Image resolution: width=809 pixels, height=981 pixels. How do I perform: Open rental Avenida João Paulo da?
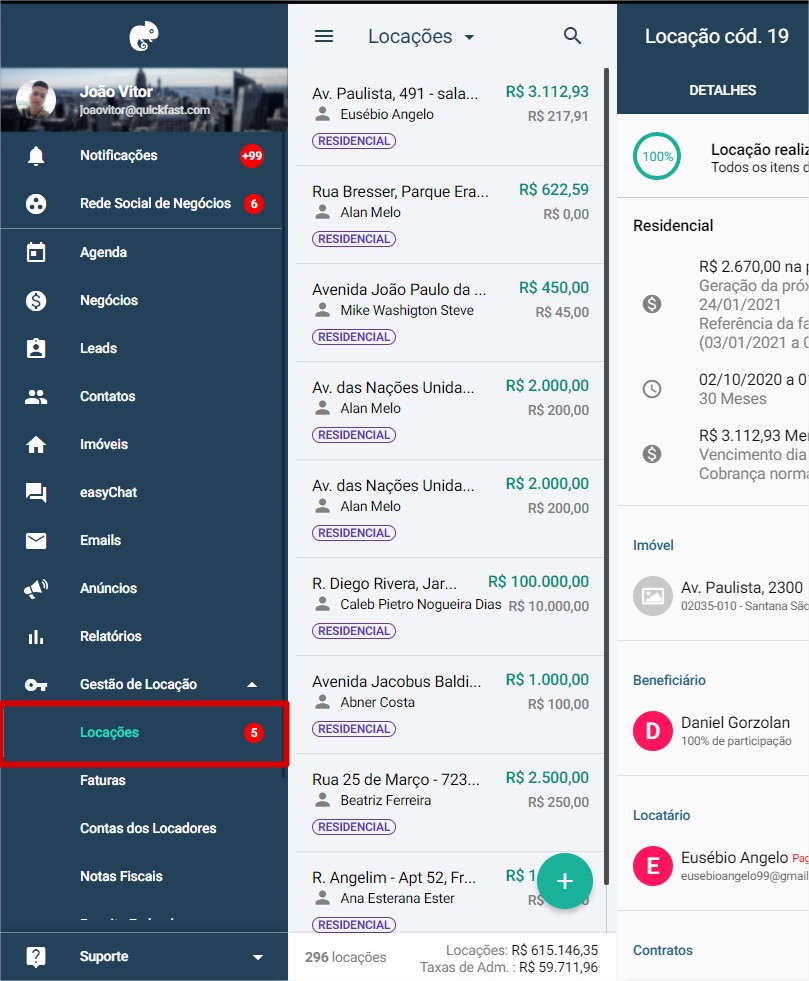pos(450,313)
